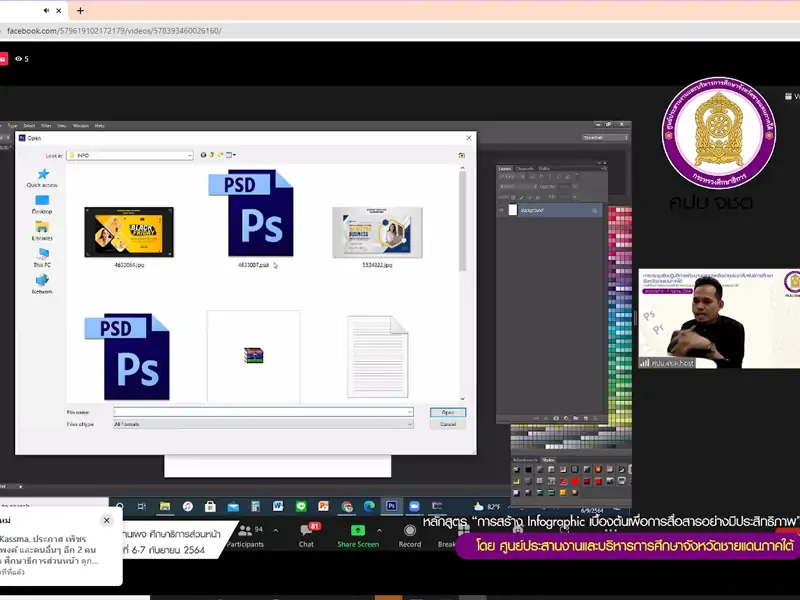Open the Select menu in Photoshop
Screen dimensions: 800x600
pos(29,126)
